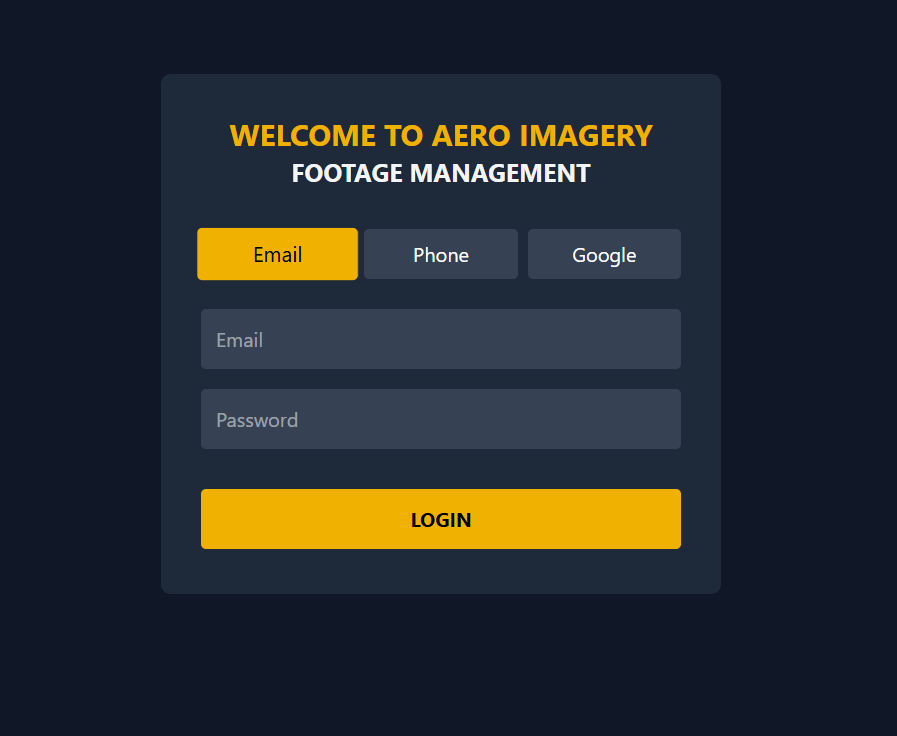The height and width of the screenshot is (736, 897).
Task: Click the empty password entry box
Action: point(441,419)
